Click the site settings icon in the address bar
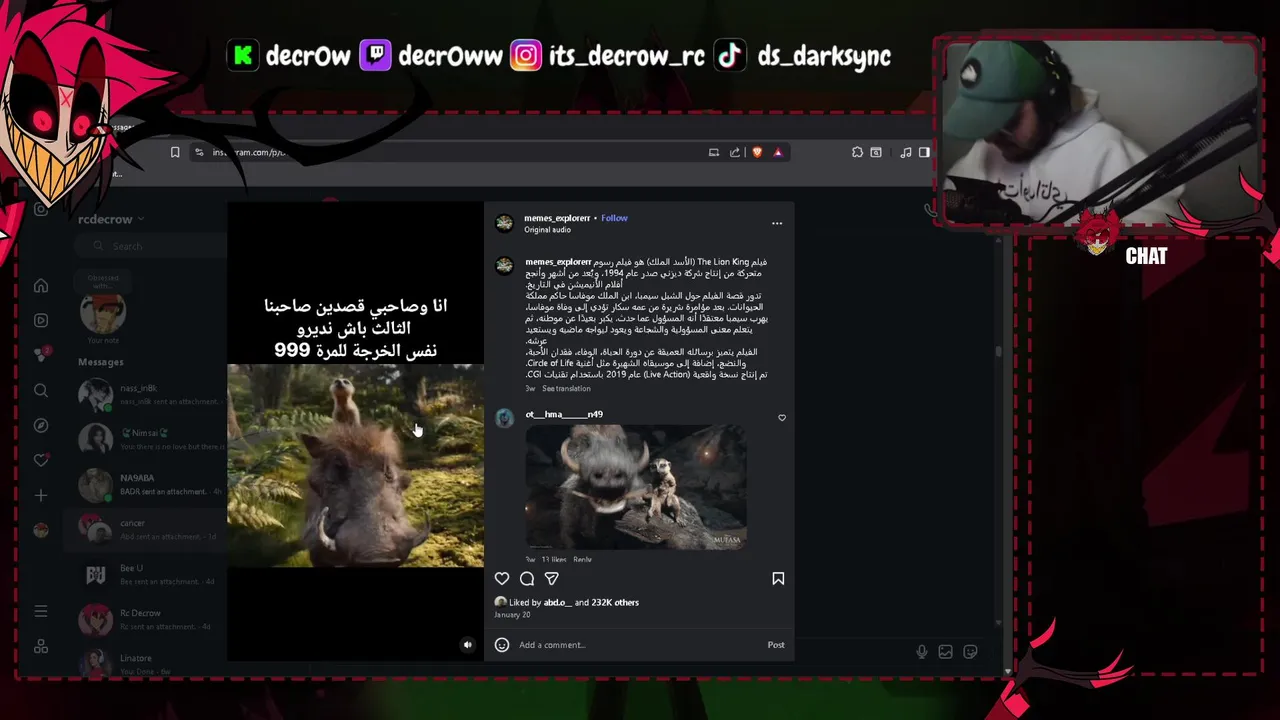The width and height of the screenshot is (1280, 720). pyautogui.click(x=199, y=152)
